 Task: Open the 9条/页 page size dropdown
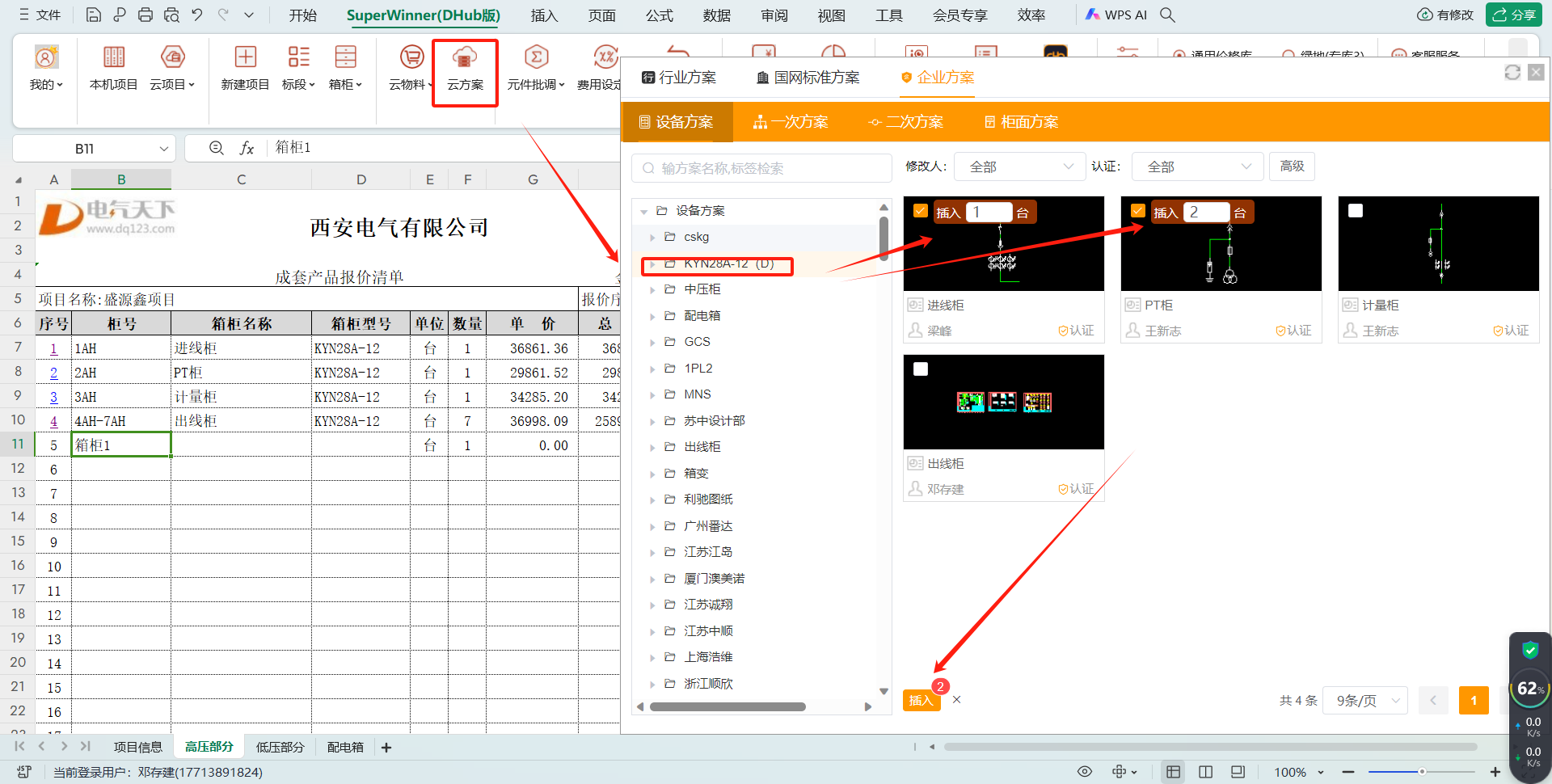1366,701
